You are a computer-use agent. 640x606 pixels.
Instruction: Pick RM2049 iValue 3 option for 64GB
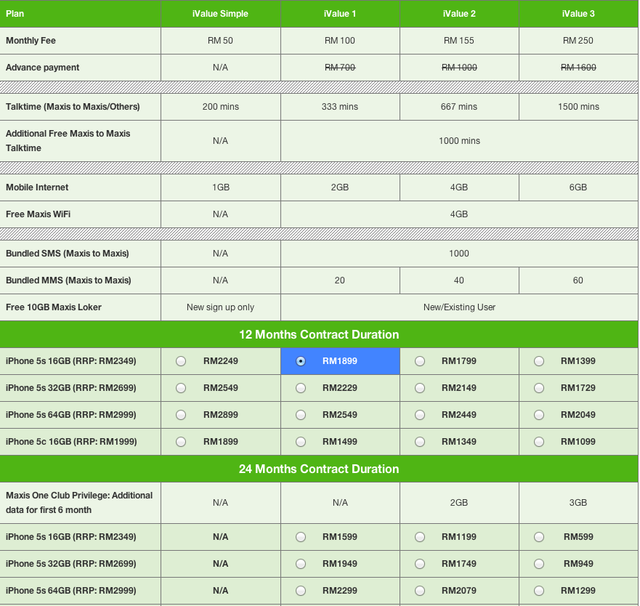(539, 415)
